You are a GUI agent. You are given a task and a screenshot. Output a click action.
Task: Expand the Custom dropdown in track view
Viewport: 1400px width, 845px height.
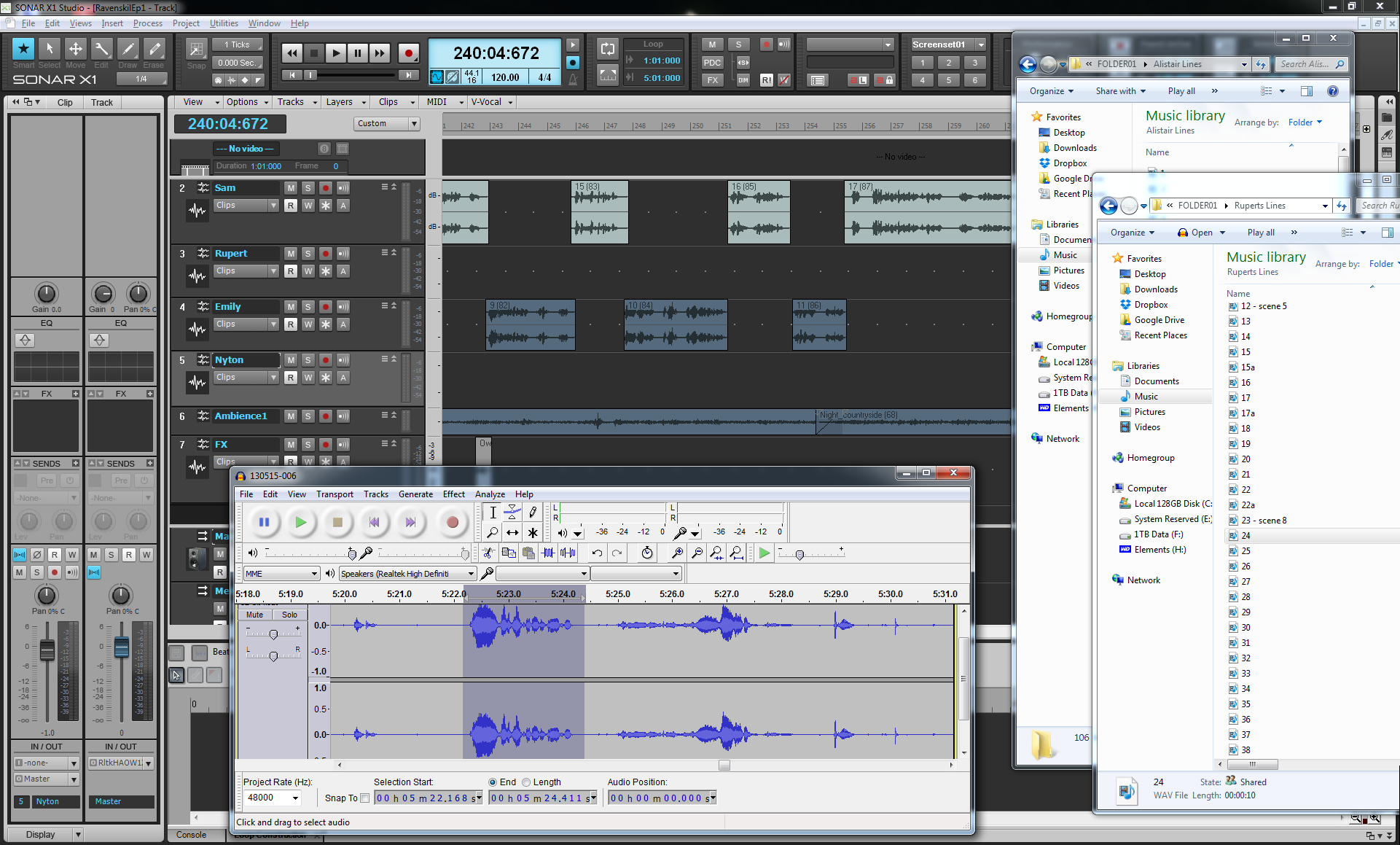point(414,124)
